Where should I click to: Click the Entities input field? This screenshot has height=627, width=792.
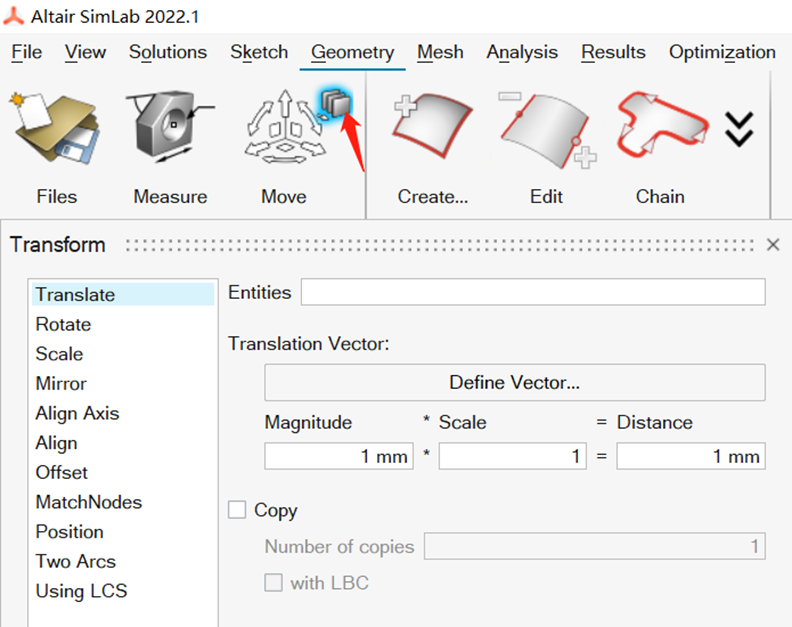[533, 292]
